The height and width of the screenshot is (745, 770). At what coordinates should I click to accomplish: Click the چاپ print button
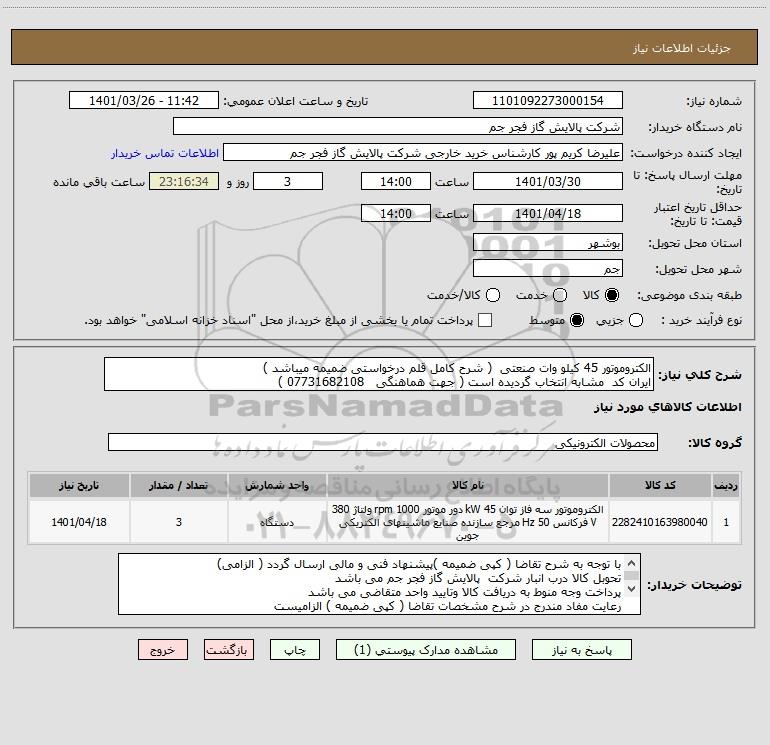coord(295,650)
